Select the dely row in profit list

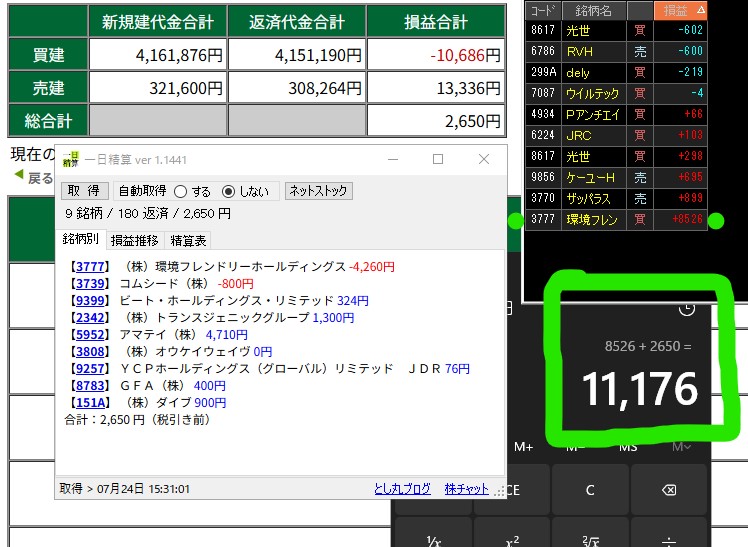pos(616,72)
